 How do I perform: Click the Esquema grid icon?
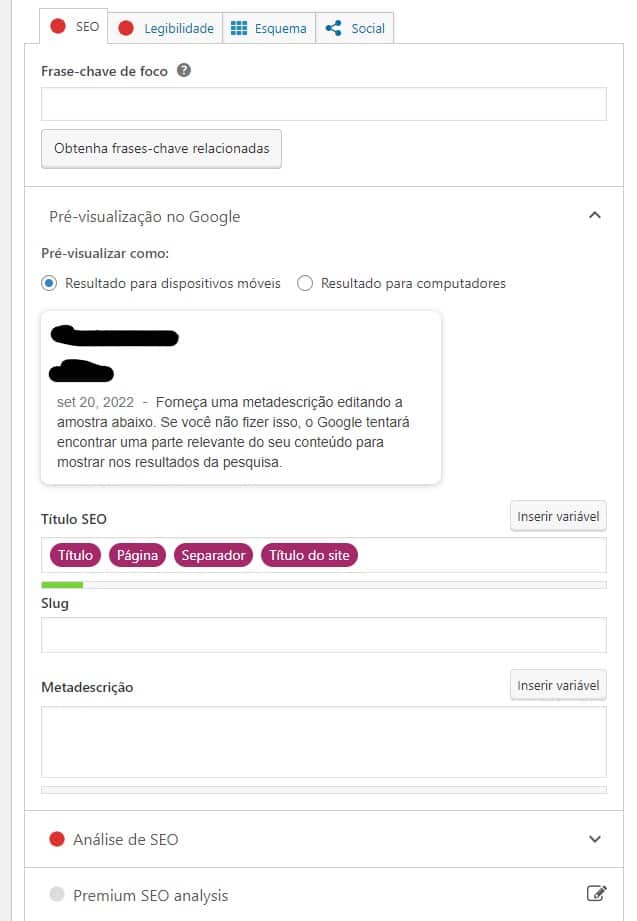239,28
